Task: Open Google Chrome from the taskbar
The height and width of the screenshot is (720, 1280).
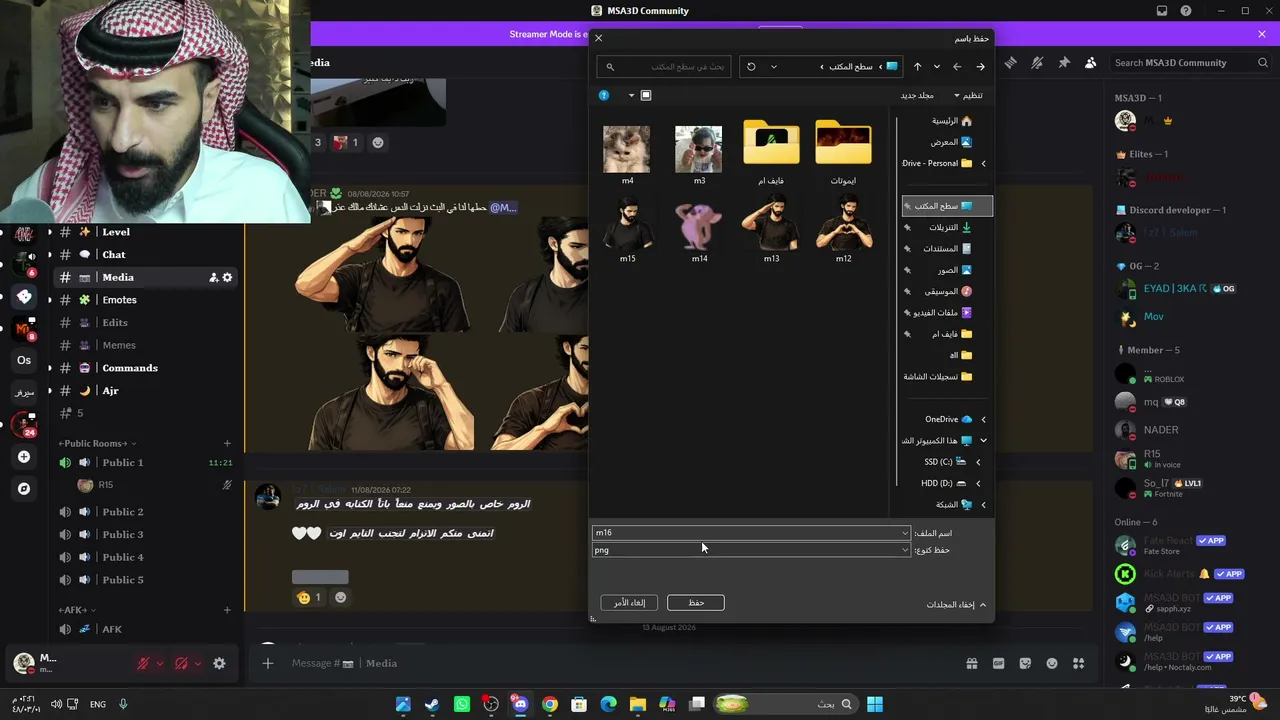Action: pyautogui.click(x=550, y=704)
